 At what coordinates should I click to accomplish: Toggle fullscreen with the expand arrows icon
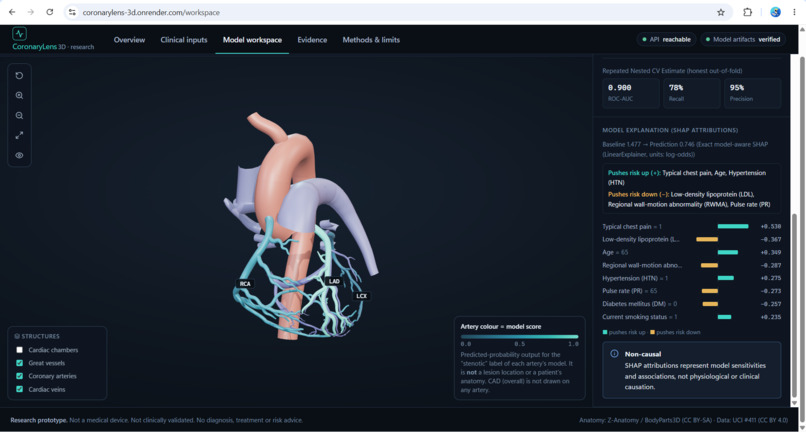pyautogui.click(x=19, y=135)
